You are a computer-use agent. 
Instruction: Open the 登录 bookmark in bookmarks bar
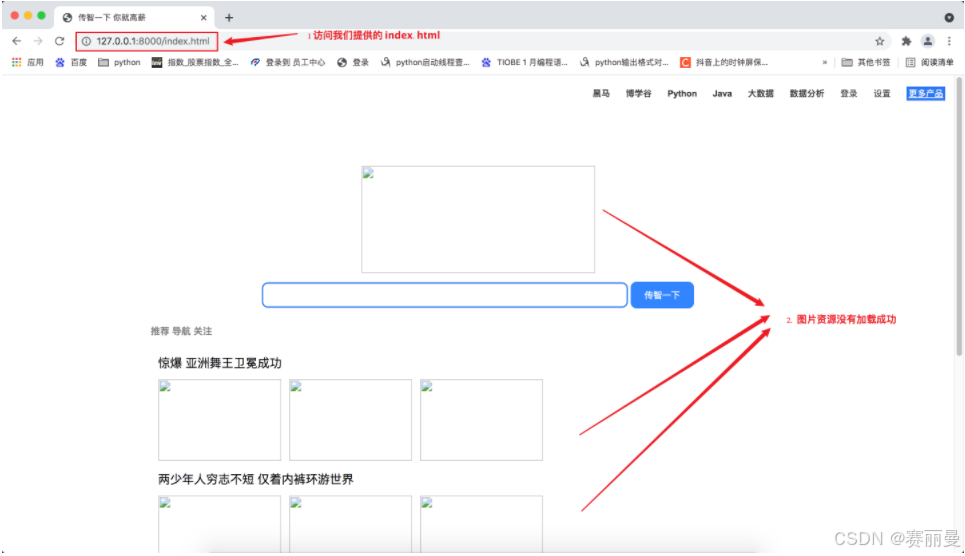coord(353,62)
